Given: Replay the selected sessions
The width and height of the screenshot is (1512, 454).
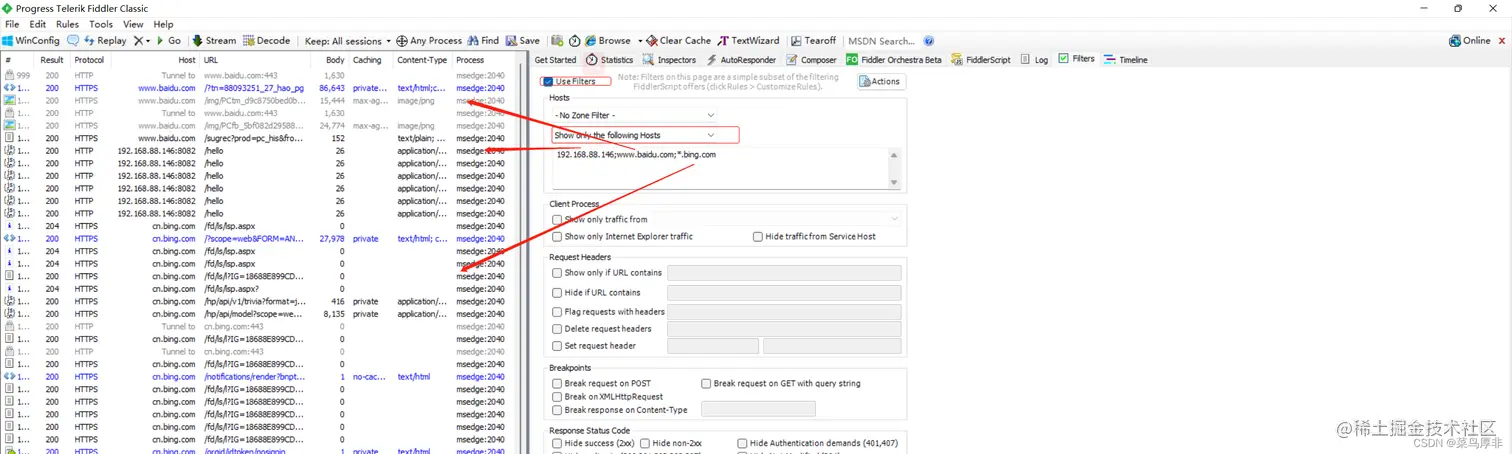Looking at the screenshot, I should click(x=105, y=41).
